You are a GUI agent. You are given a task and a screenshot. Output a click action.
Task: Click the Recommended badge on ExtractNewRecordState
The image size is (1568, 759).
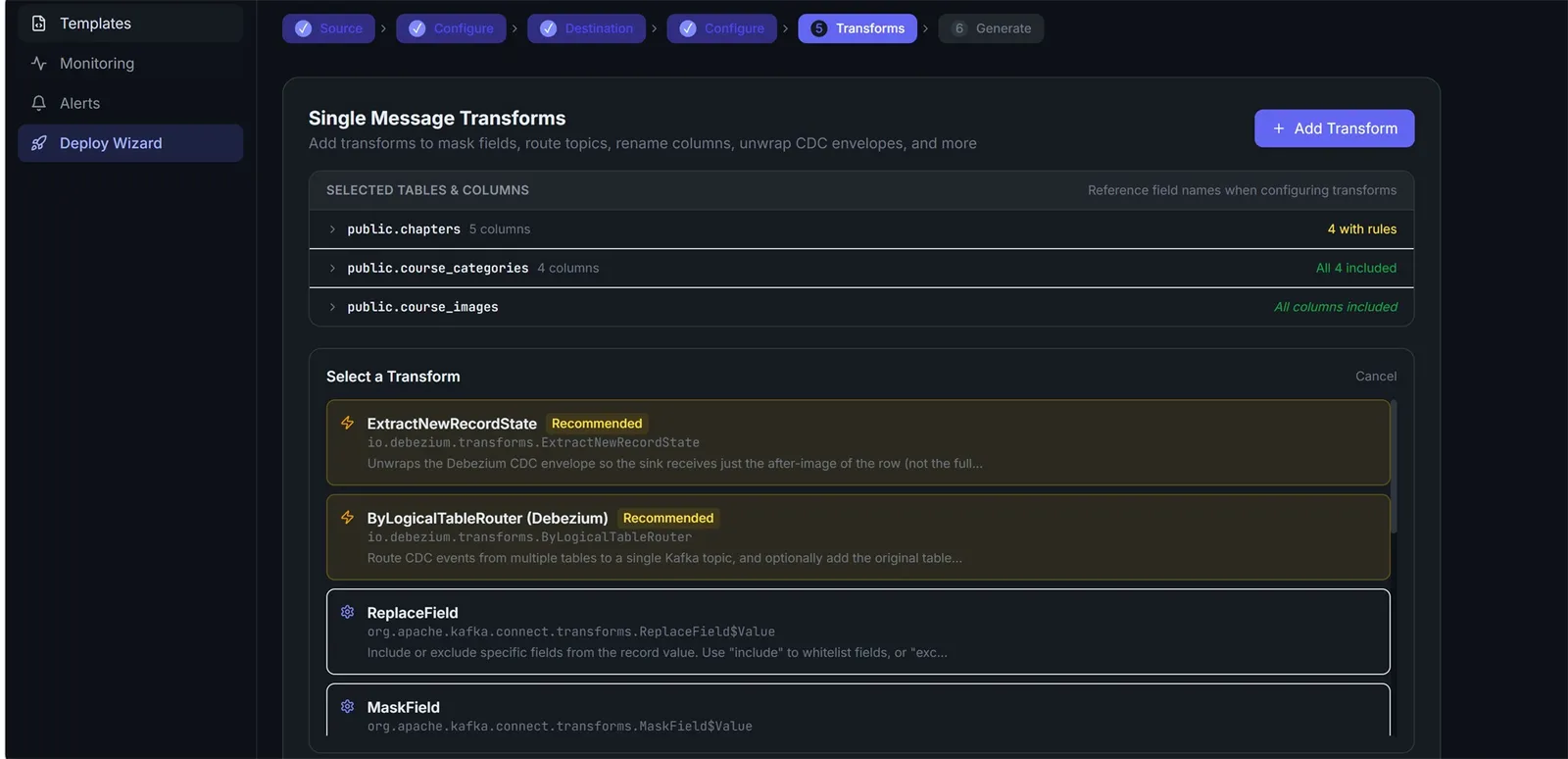point(597,424)
